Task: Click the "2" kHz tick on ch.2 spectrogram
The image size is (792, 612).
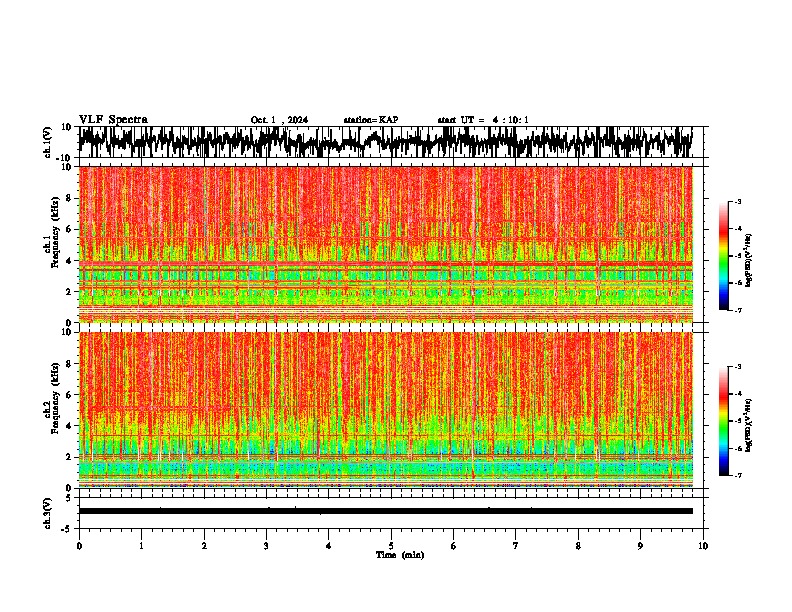Action: [x=69, y=457]
